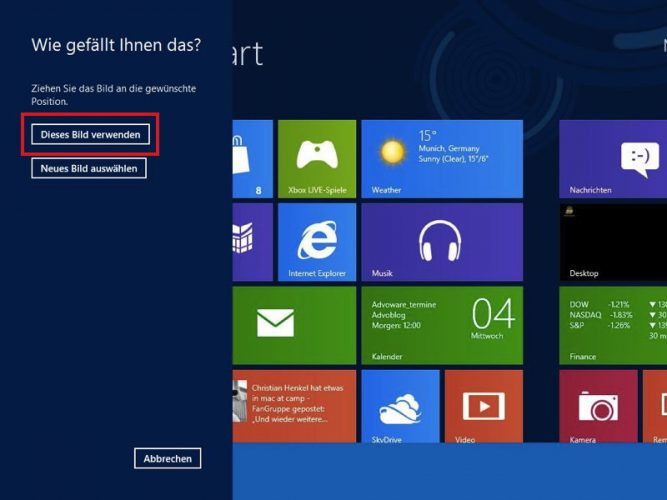Open the Kalender tile showing 04
Image resolution: width=667 pixels, height=500 pixels.
tap(442, 325)
